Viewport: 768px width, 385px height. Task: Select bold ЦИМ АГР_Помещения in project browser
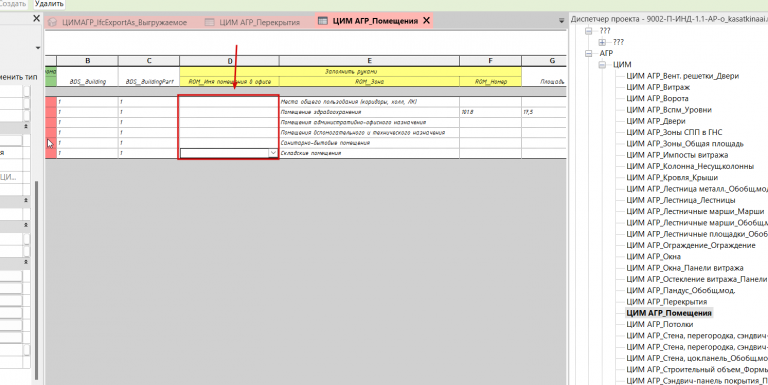coord(669,313)
